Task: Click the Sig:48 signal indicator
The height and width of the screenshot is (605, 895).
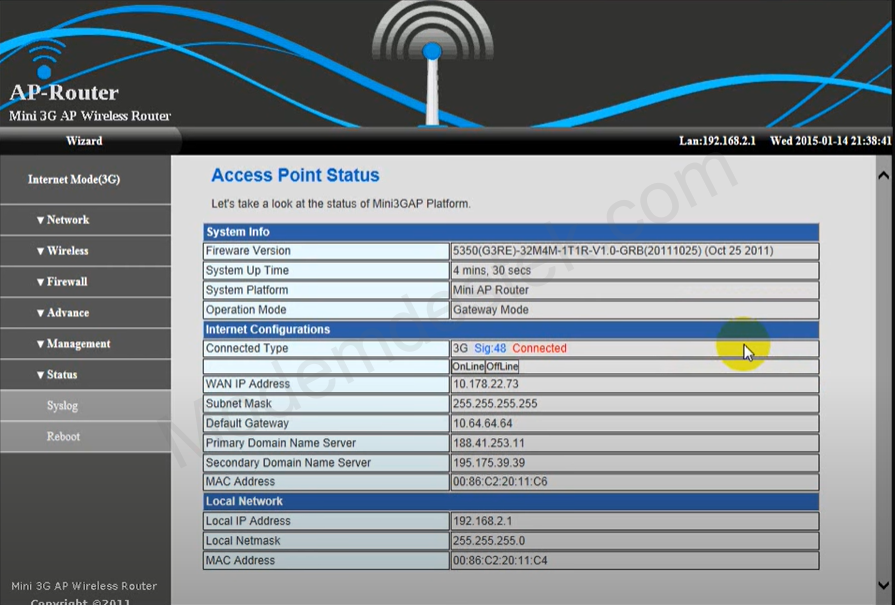Action: [490, 349]
